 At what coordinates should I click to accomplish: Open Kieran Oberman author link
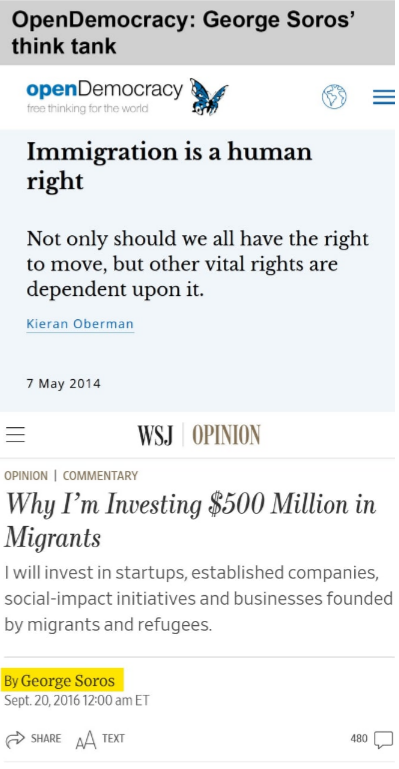click(80, 324)
